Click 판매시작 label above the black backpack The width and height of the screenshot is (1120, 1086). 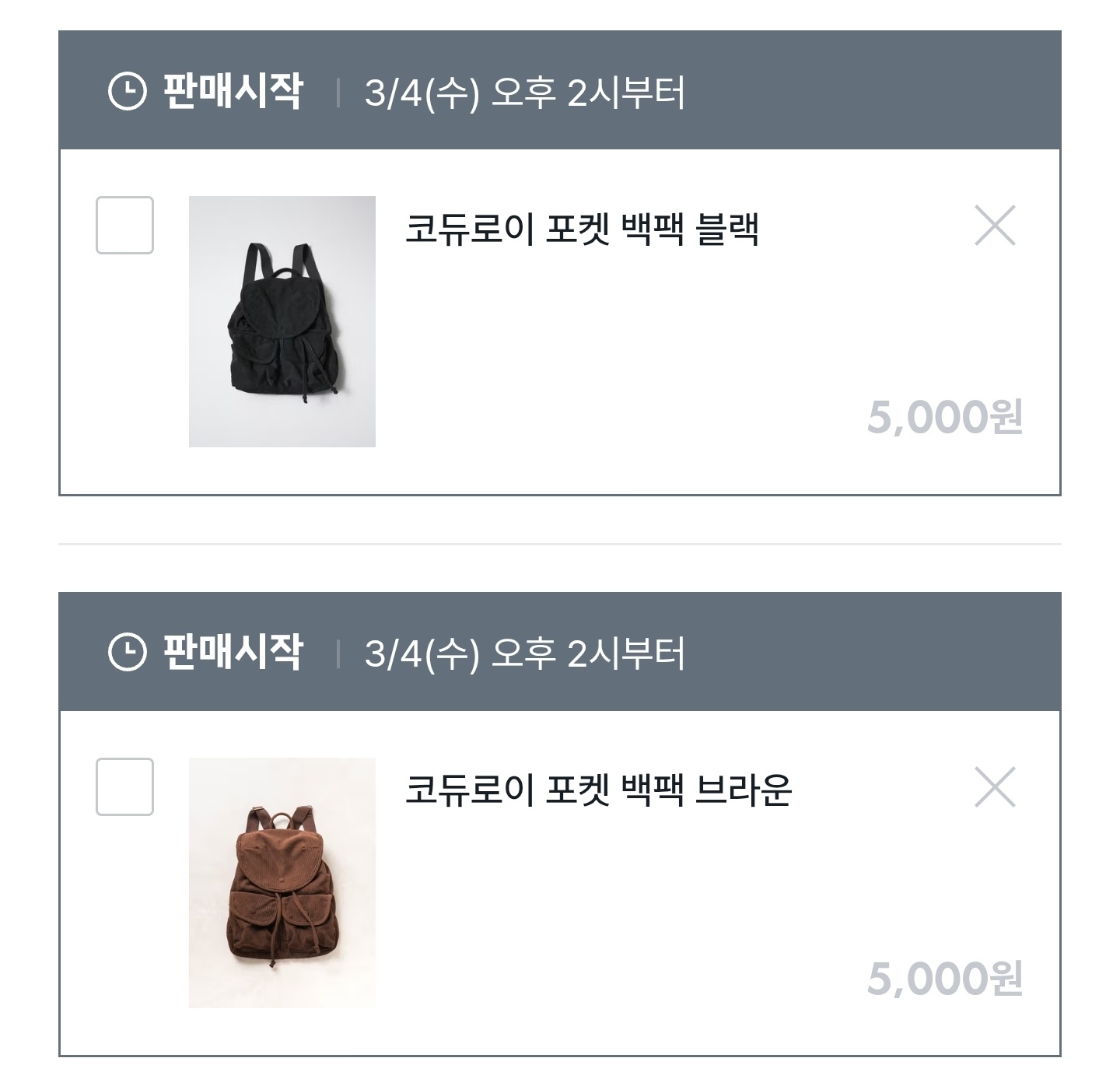[x=232, y=92]
